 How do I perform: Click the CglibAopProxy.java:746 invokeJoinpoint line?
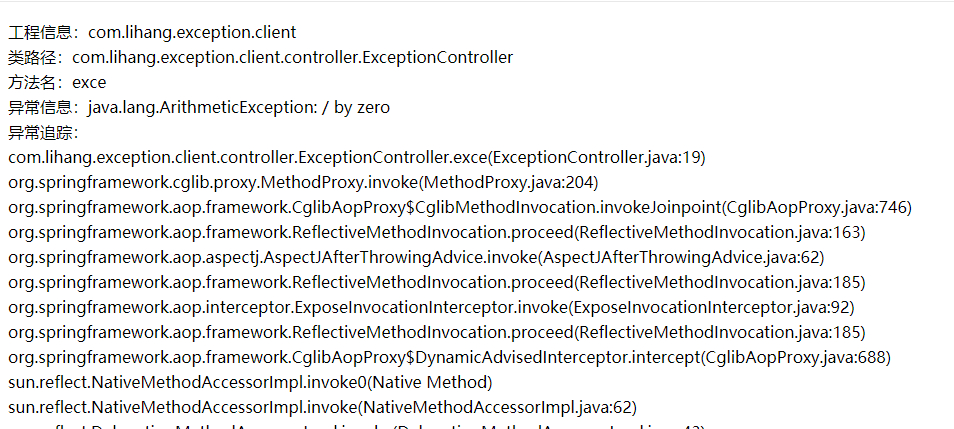[460, 208]
